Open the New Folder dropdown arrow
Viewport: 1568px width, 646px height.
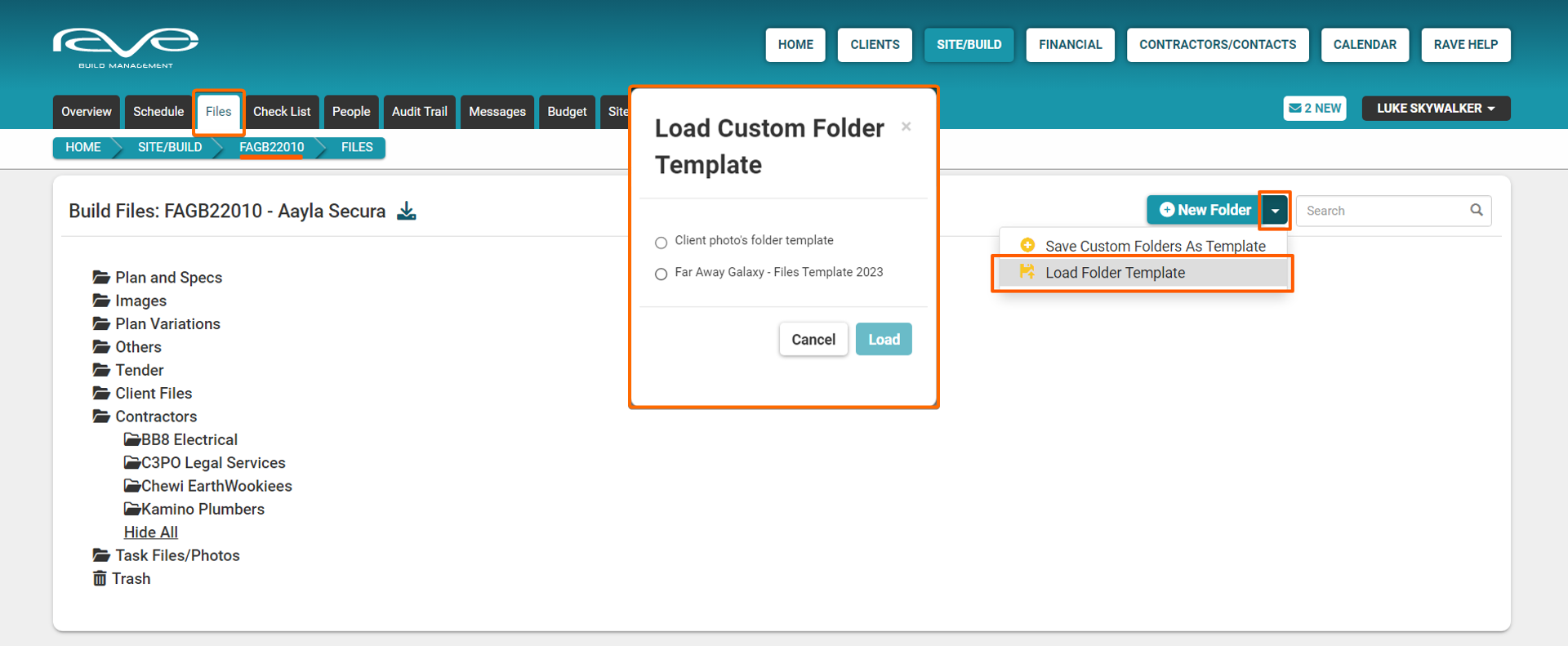pos(1274,211)
